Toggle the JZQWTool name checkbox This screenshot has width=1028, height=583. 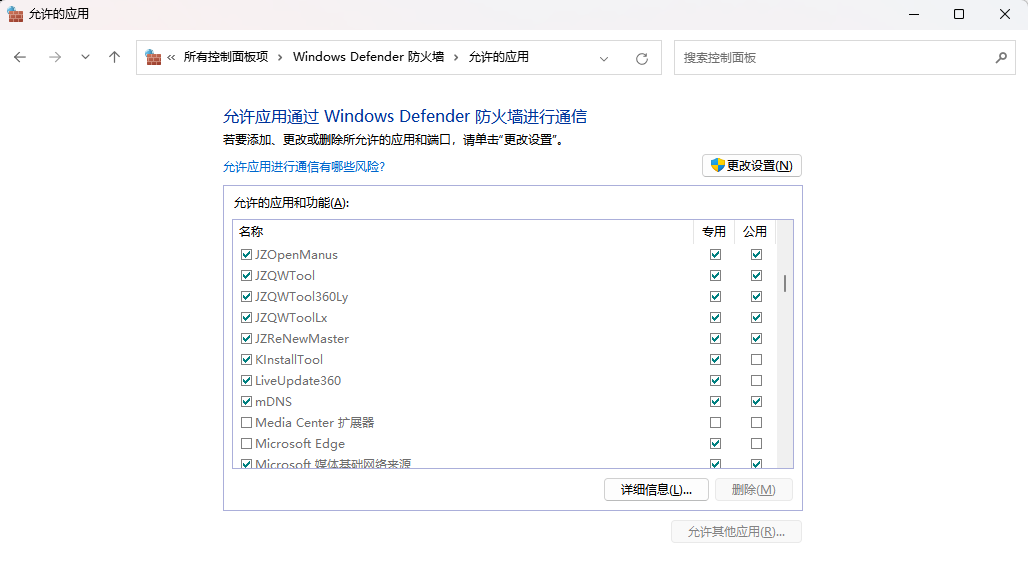point(247,275)
